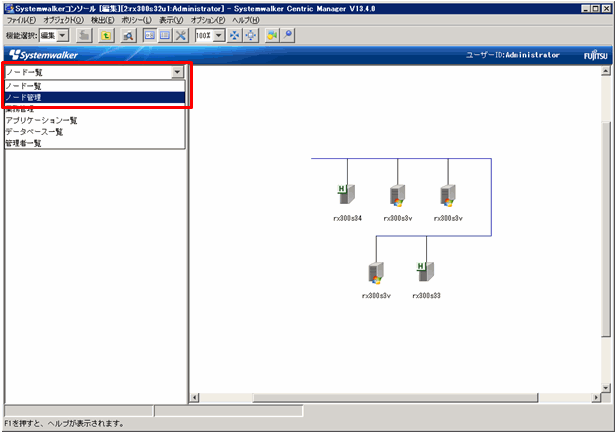Toggle the first map view icon

(149, 36)
